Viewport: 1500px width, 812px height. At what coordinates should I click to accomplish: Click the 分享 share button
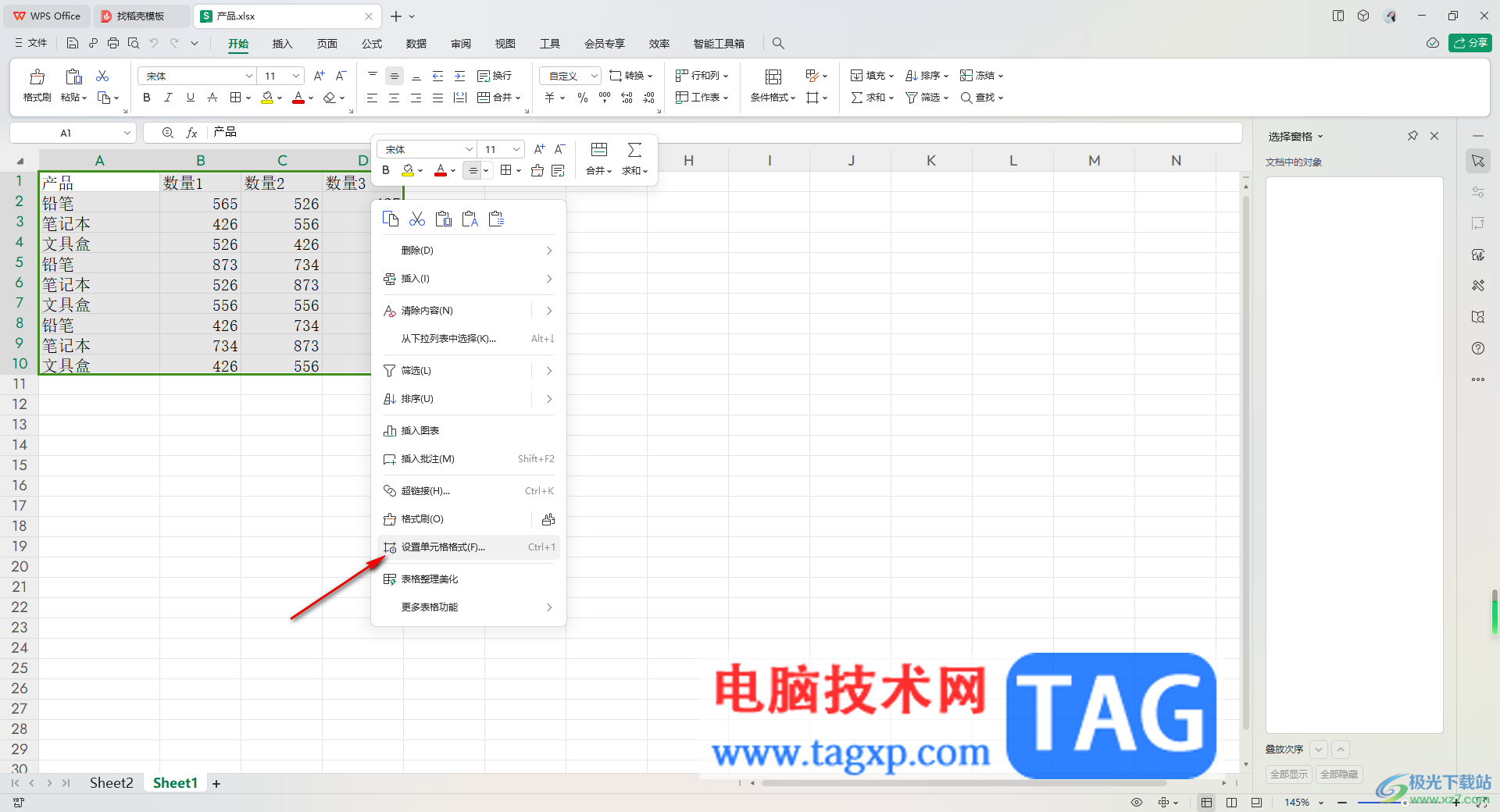1470,43
